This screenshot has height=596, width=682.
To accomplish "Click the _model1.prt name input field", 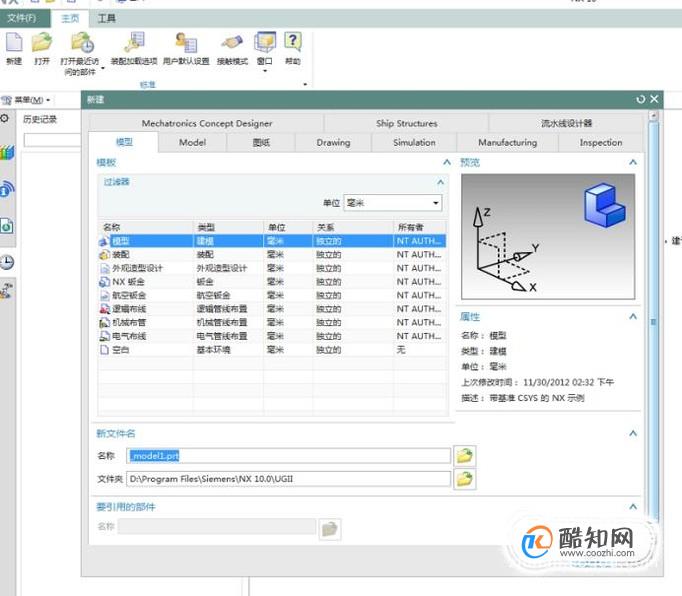I will tap(288, 456).
